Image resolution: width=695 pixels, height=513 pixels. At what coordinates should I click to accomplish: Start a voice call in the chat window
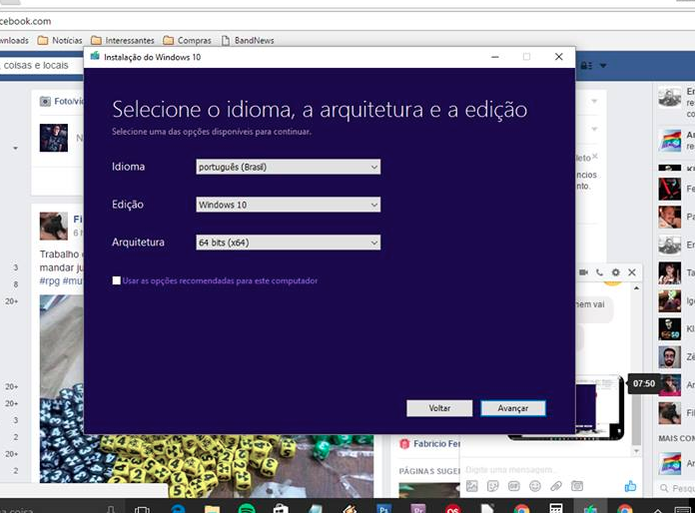coord(599,272)
